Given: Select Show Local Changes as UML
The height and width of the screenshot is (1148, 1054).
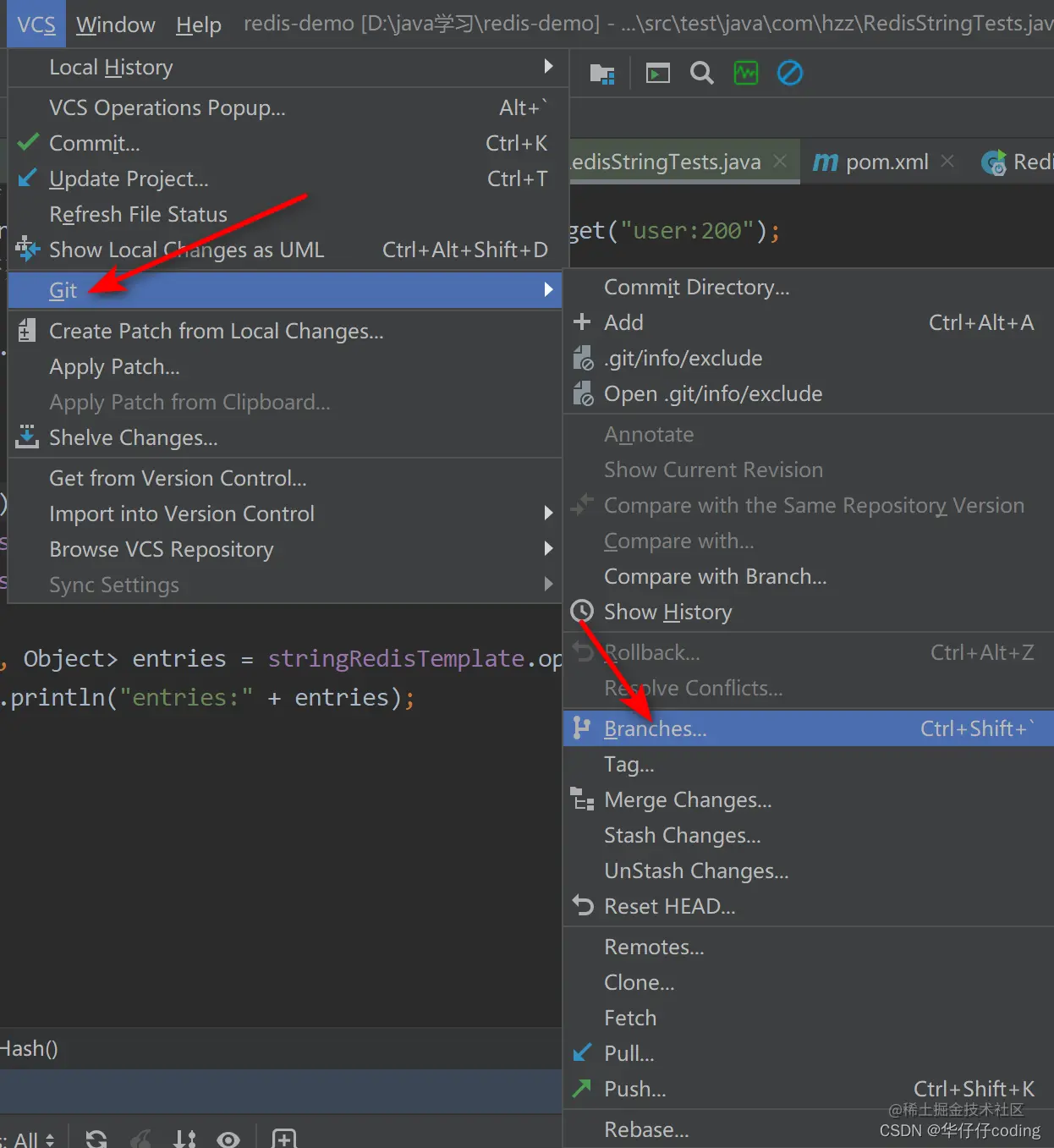Looking at the screenshot, I should [285, 250].
